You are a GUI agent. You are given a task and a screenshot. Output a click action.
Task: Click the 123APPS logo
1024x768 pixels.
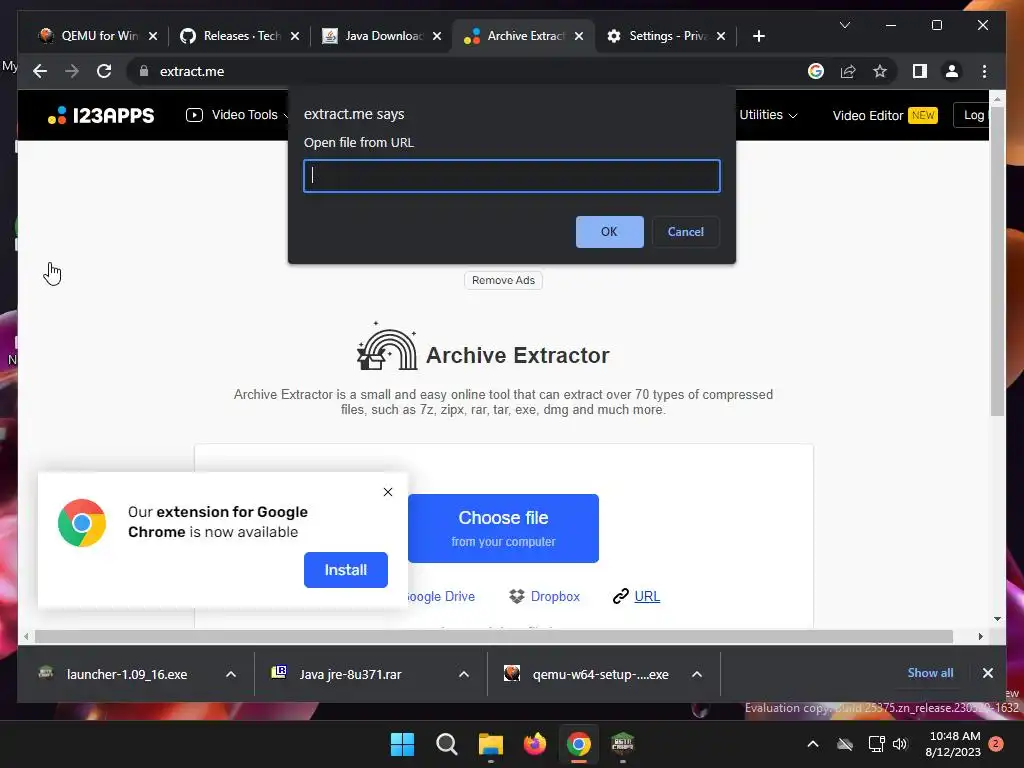pyautogui.click(x=101, y=116)
